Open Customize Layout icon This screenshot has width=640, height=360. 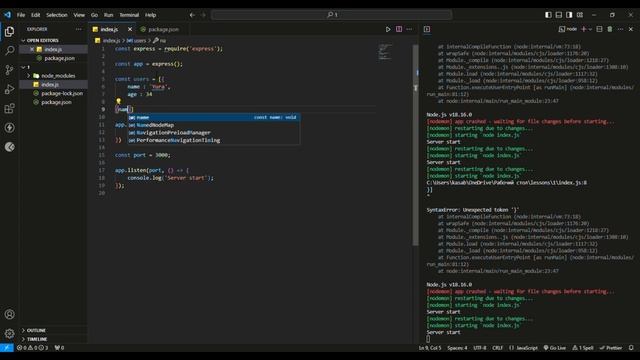click(x=580, y=15)
